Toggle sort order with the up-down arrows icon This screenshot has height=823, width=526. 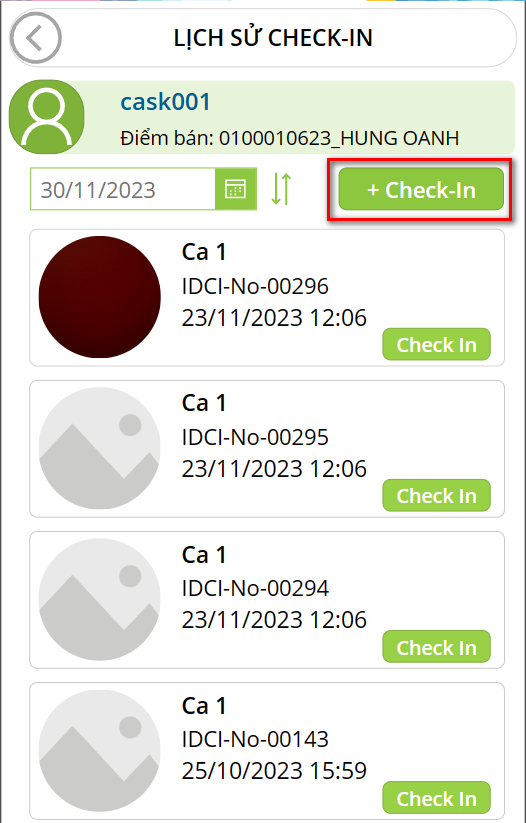click(281, 189)
